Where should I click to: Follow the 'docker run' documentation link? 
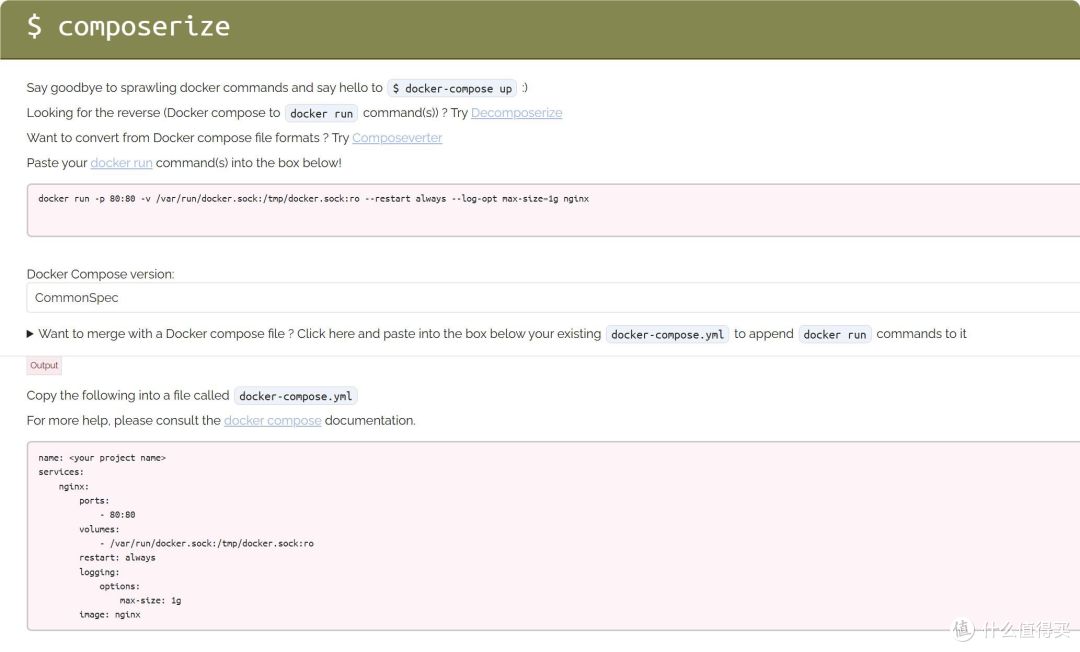pos(121,163)
